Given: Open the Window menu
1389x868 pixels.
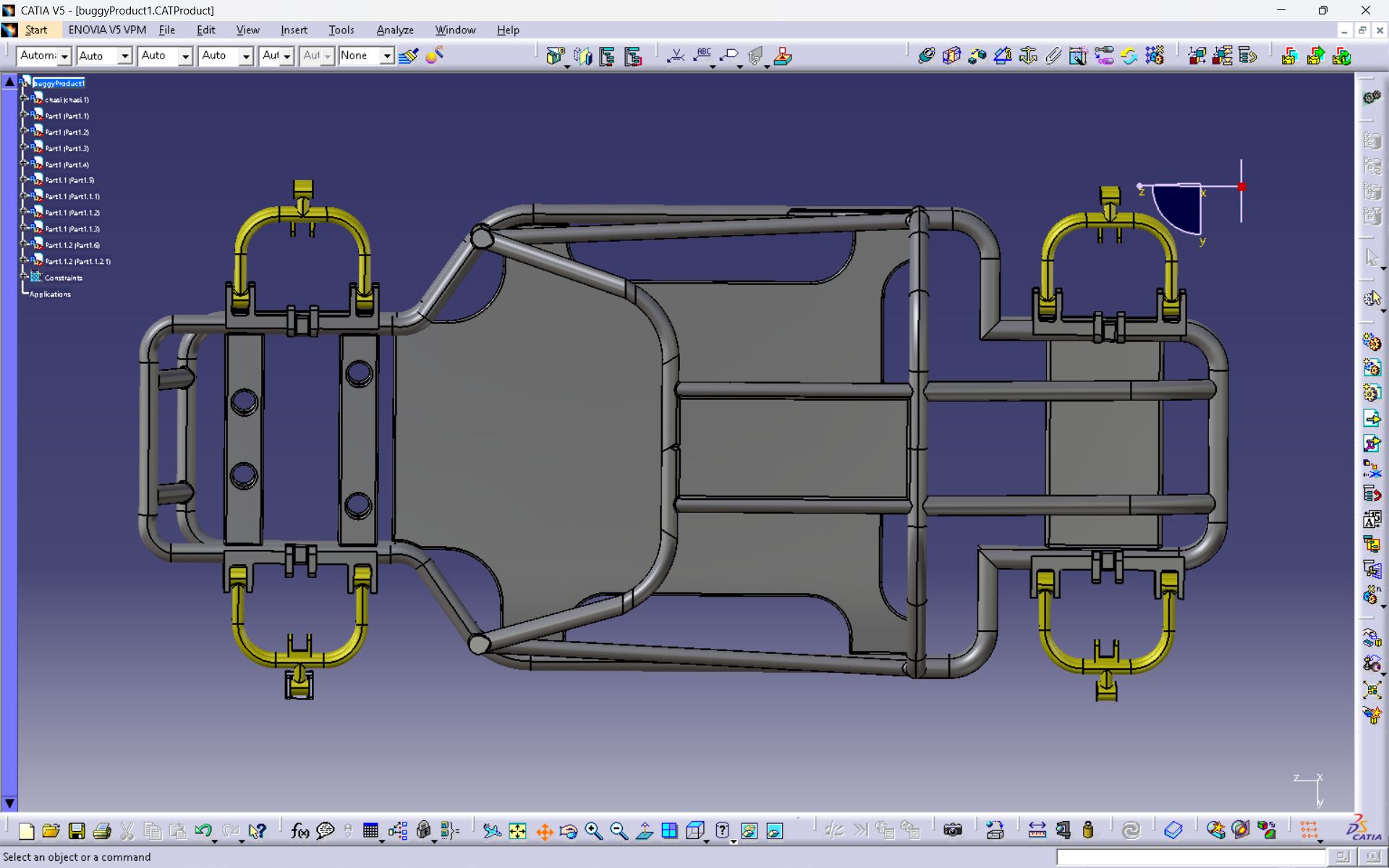Looking at the screenshot, I should point(455,30).
